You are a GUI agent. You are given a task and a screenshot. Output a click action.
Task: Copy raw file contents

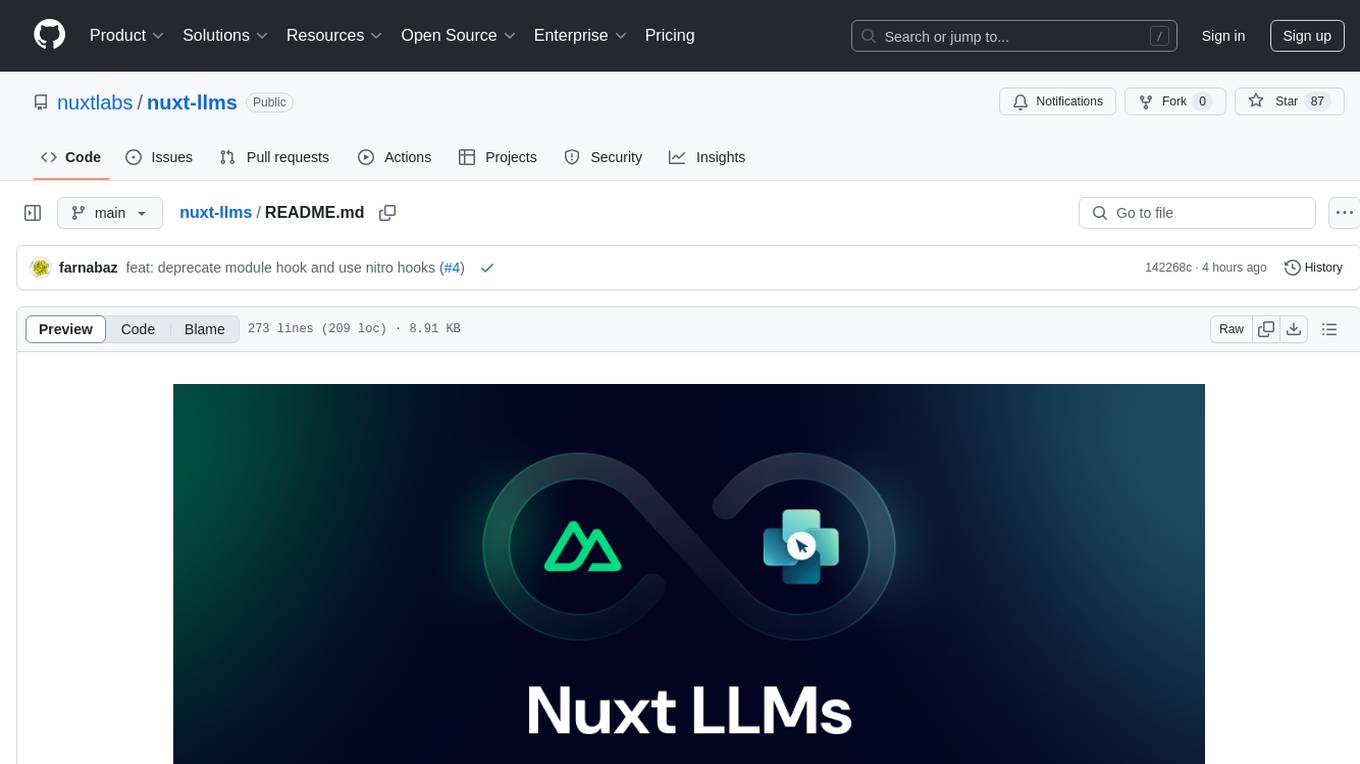(x=1266, y=329)
